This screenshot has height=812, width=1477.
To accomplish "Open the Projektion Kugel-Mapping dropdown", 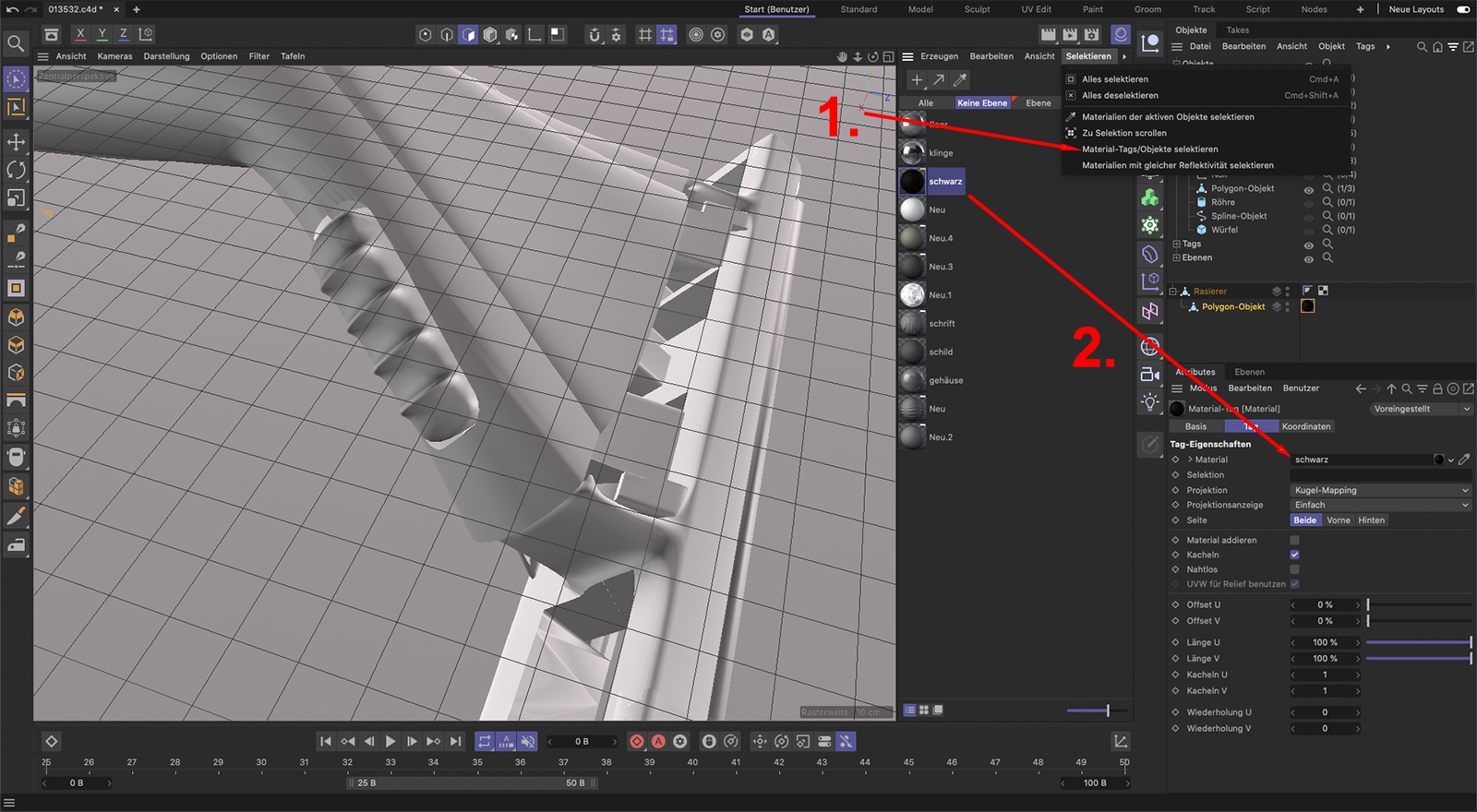I will 1379,490.
